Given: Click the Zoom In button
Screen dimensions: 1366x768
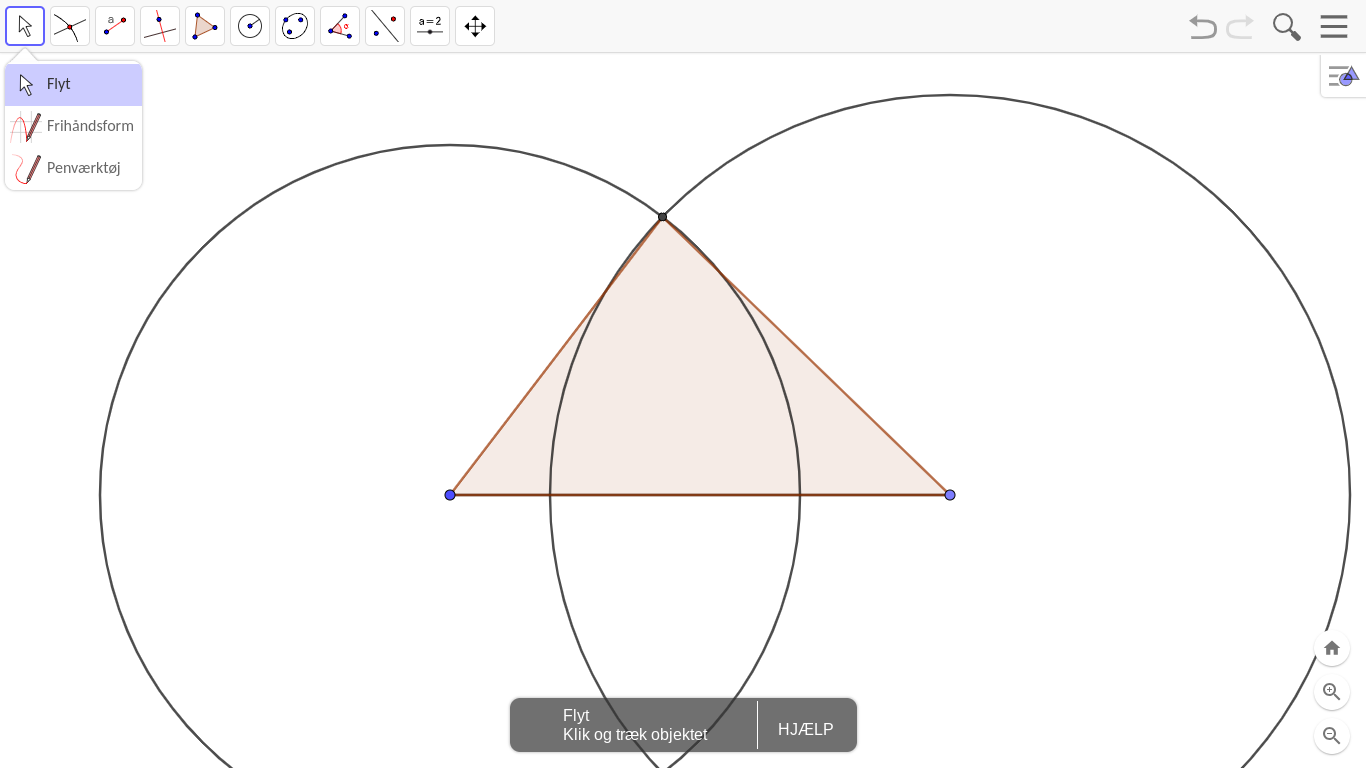Looking at the screenshot, I should pos(1332,692).
